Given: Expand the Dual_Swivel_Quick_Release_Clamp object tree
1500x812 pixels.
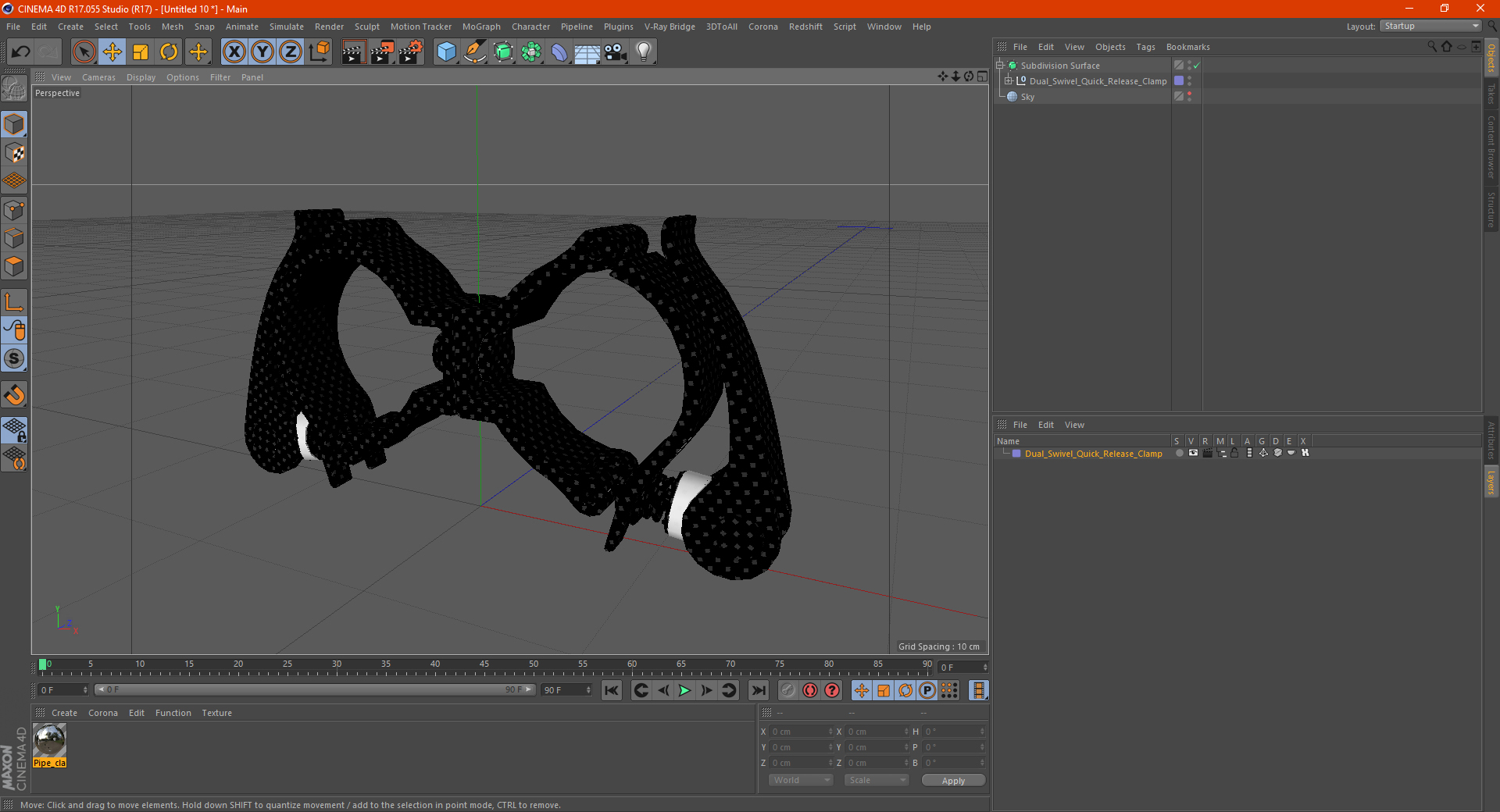Looking at the screenshot, I should 1009,81.
